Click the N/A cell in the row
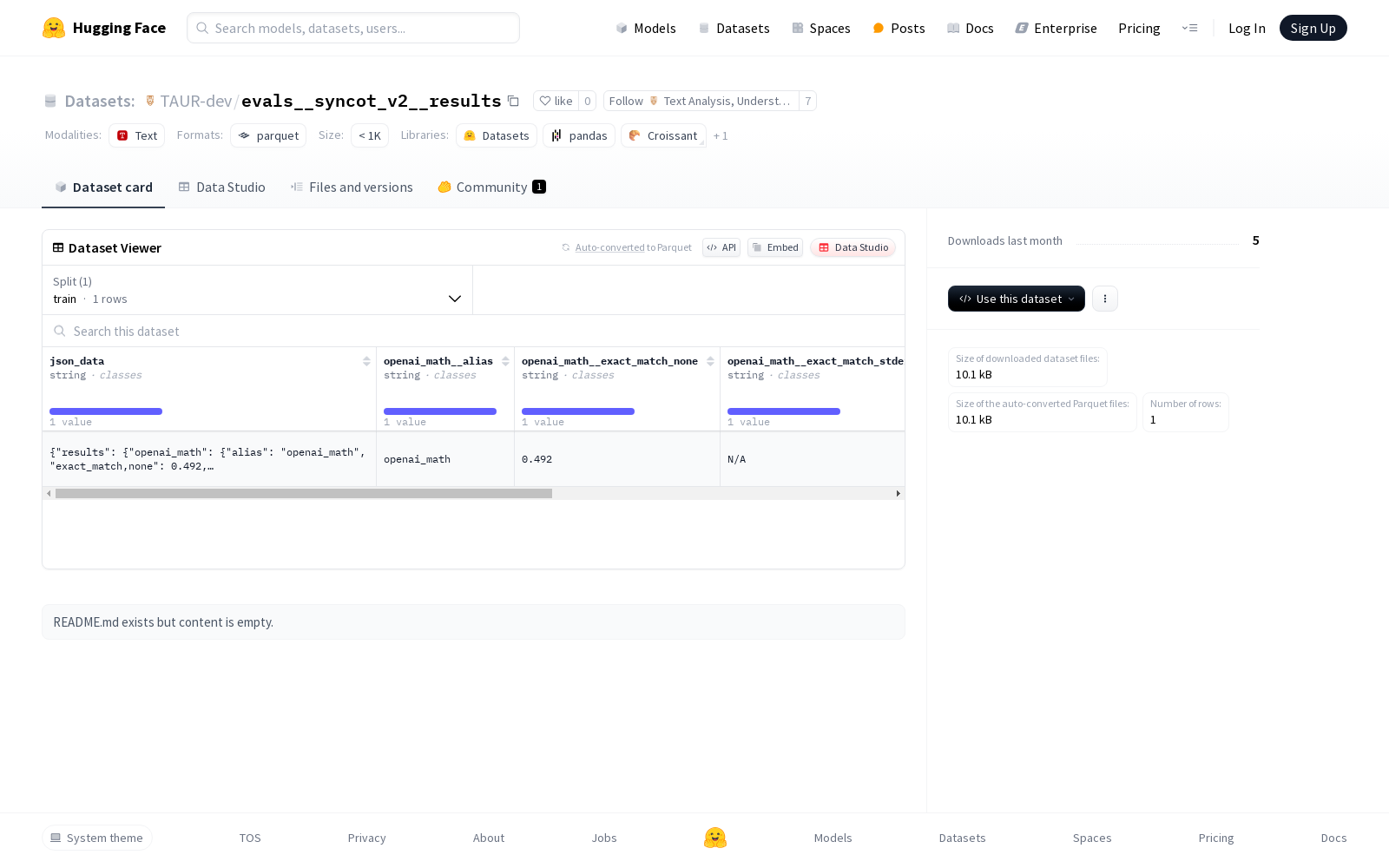 (813, 459)
